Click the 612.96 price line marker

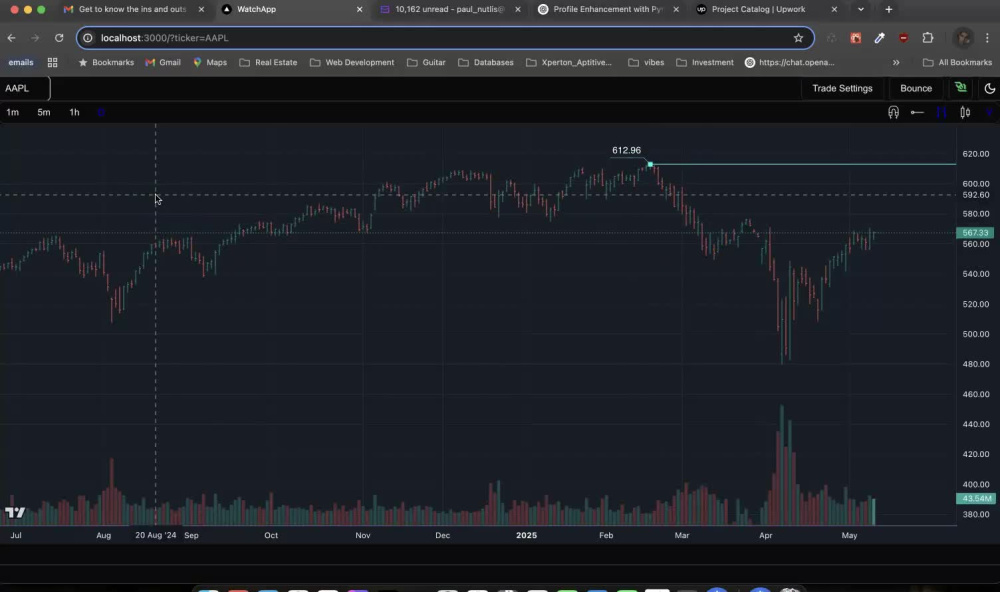(650, 165)
